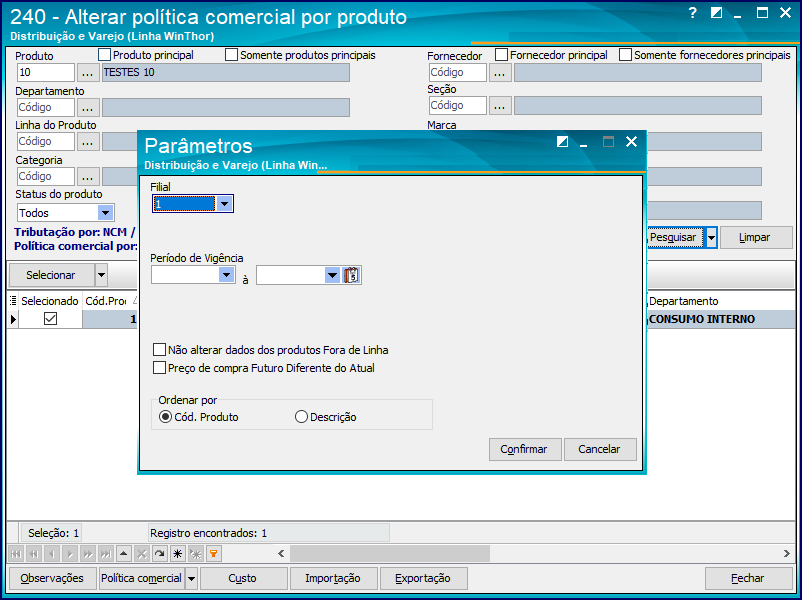Open the Departamento lookup ellipsis button
The image size is (802, 600).
pos(88,107)
